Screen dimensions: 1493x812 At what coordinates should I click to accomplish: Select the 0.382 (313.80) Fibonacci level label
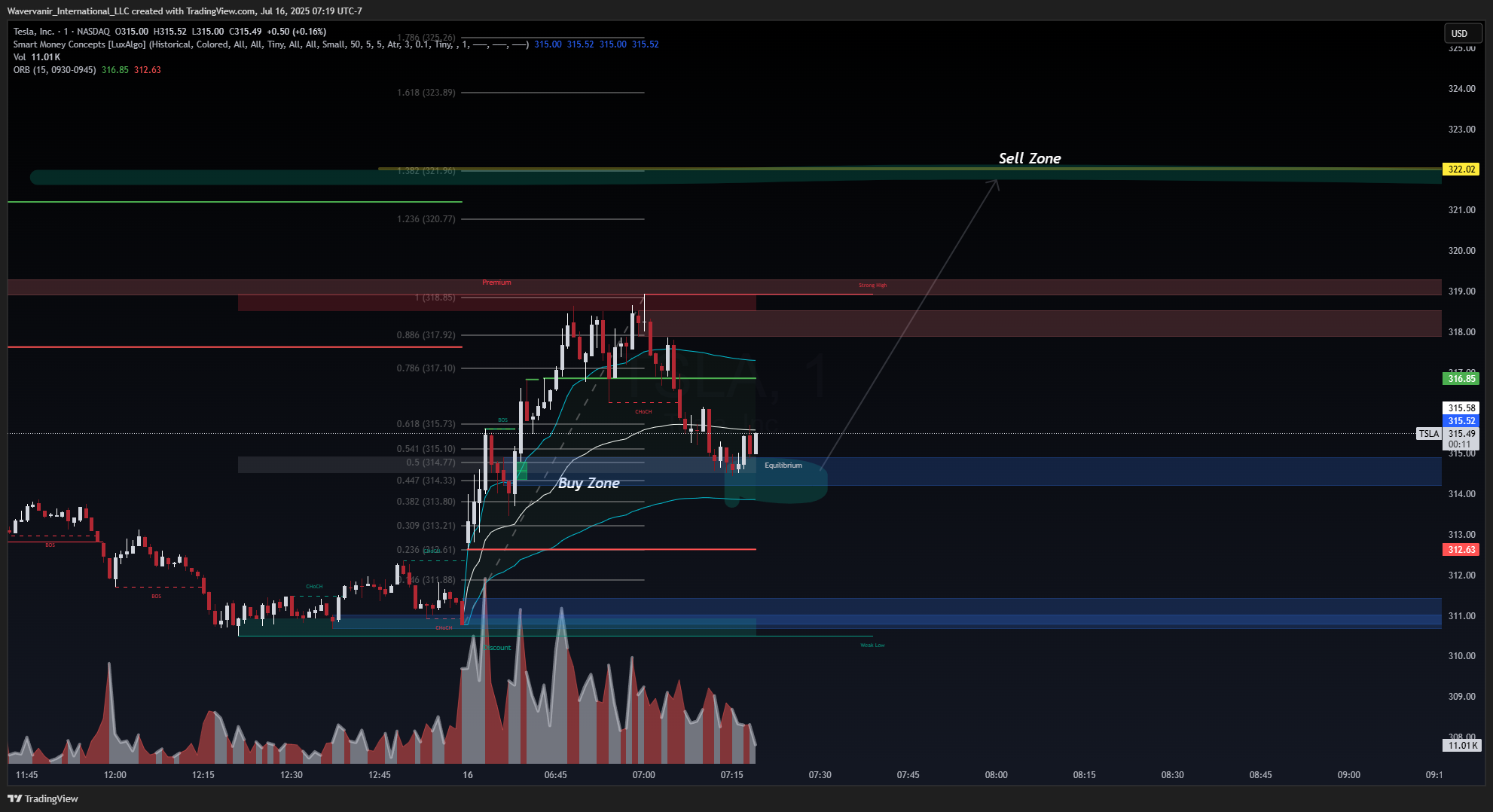[x=426, y=502]
